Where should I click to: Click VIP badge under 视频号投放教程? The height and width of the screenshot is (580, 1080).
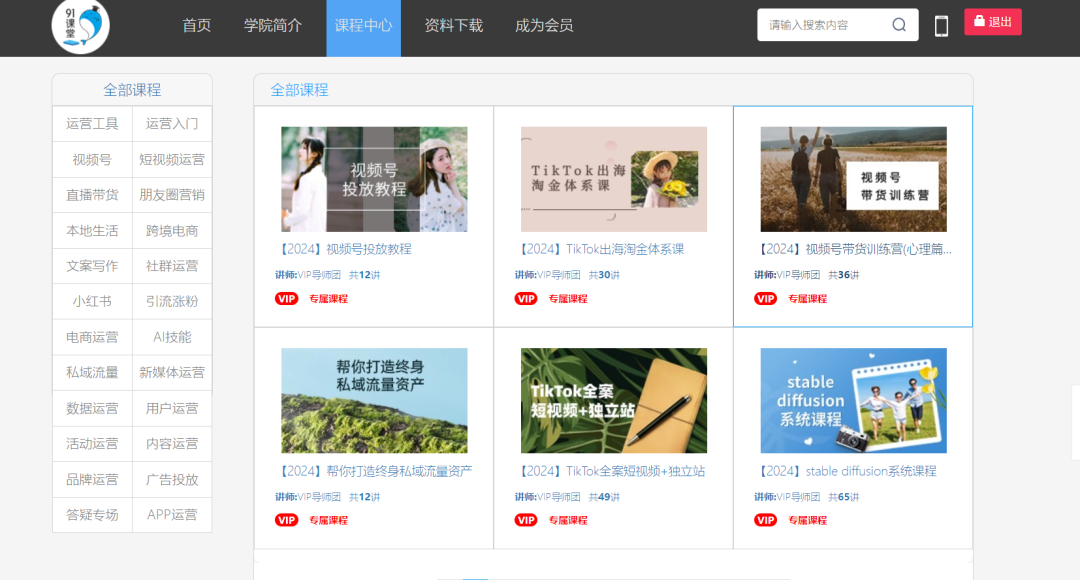(x=287, y=299)
